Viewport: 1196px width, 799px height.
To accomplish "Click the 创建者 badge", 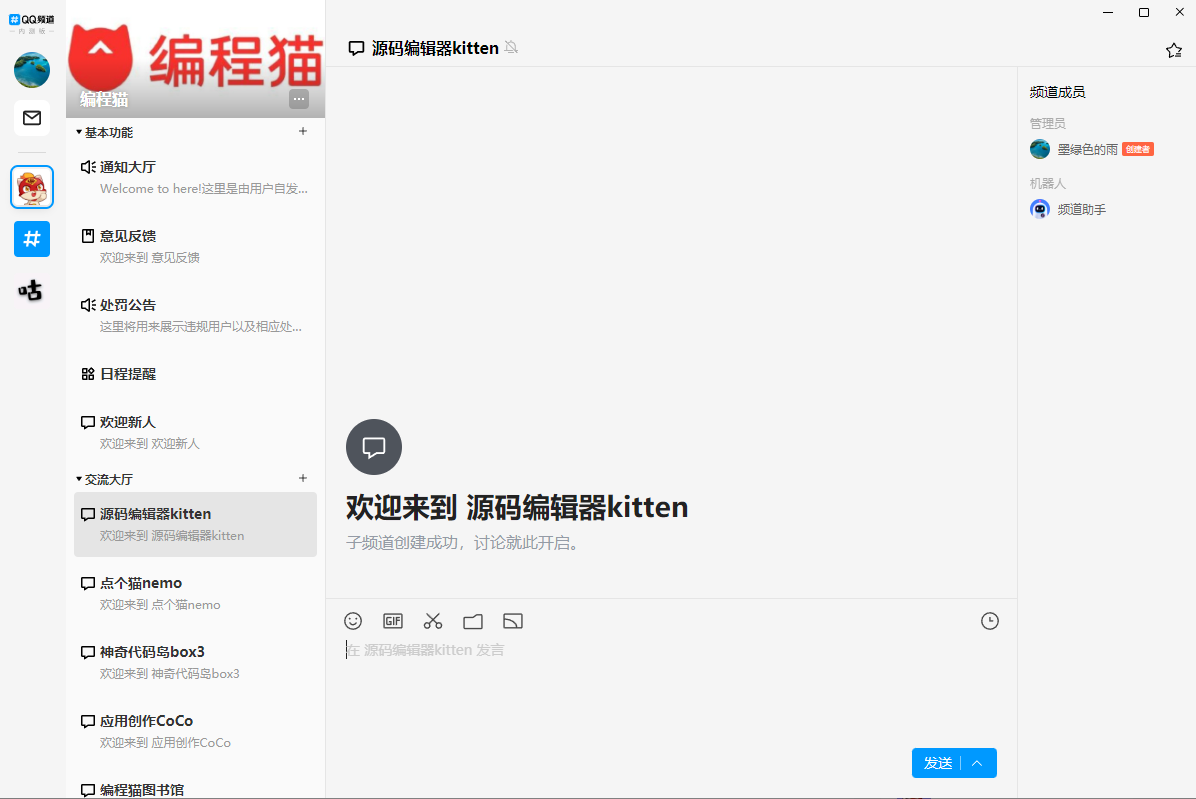I will click(1138, 149).
